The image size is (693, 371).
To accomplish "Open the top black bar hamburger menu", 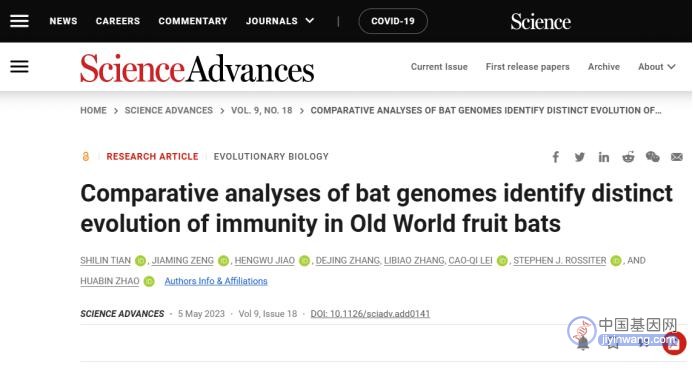I will point(19,21).
